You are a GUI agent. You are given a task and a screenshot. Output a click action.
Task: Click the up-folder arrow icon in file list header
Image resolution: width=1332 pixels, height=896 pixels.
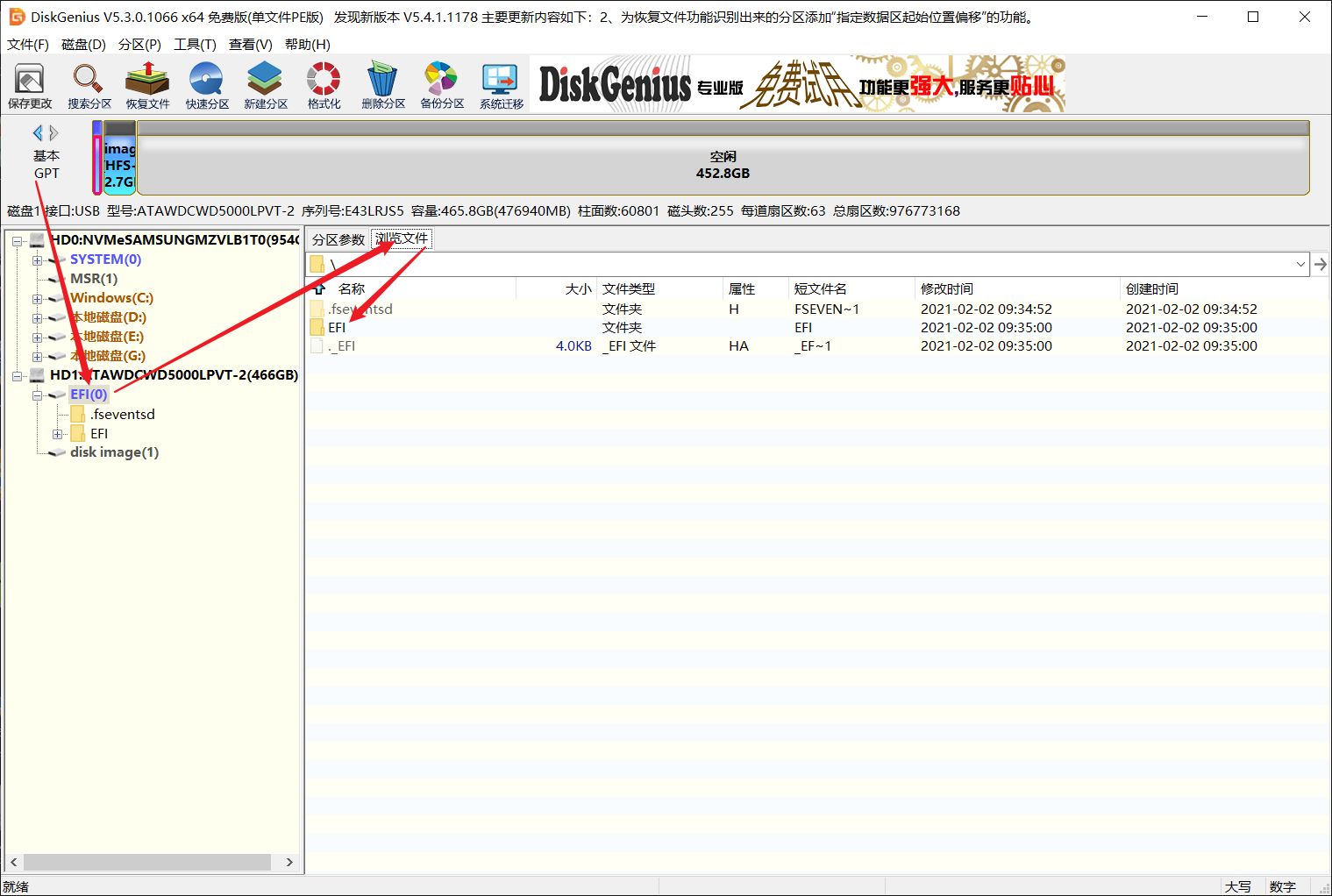coord(321,288)
